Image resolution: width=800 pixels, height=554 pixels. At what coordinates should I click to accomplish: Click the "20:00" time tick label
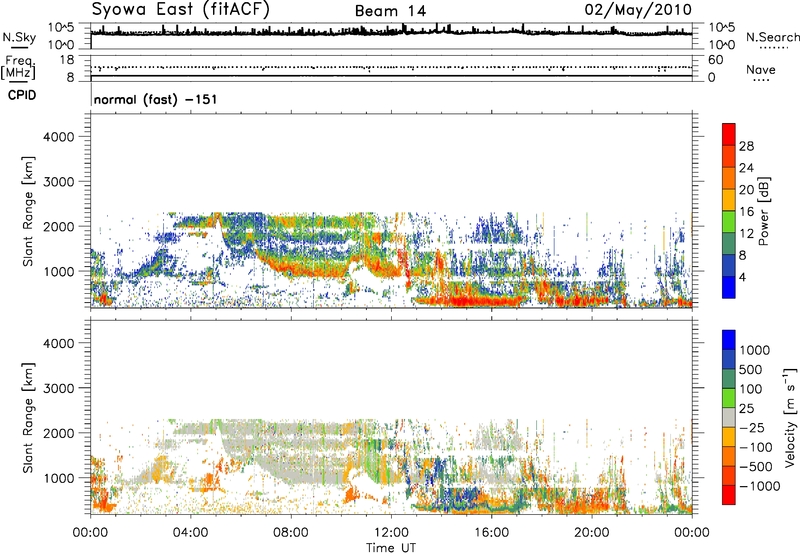[x=591, y=533]
